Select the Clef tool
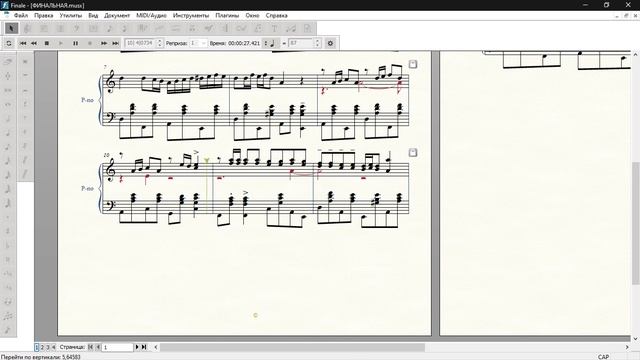Image resolution: width=640 pixels, height=360 pixels. click(77, 28)
